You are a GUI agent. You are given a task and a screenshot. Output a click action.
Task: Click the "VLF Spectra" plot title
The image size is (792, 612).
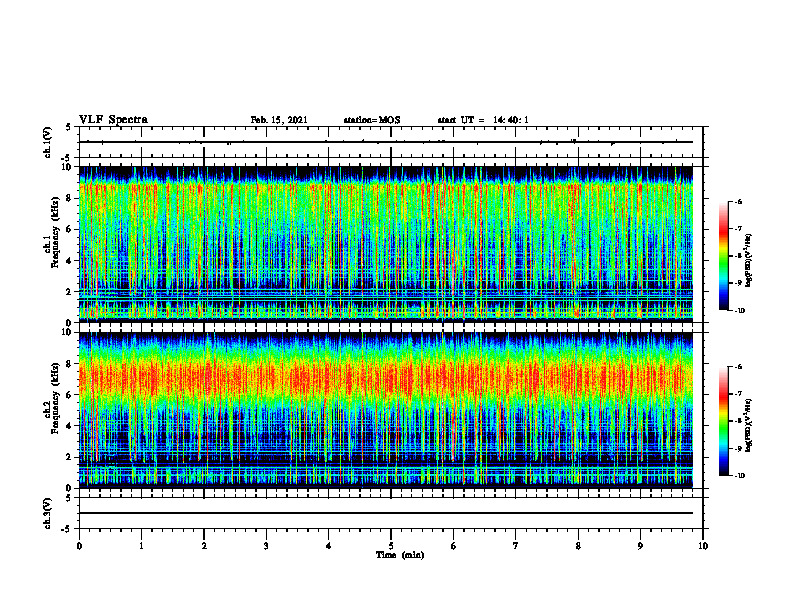pos(113,120)
